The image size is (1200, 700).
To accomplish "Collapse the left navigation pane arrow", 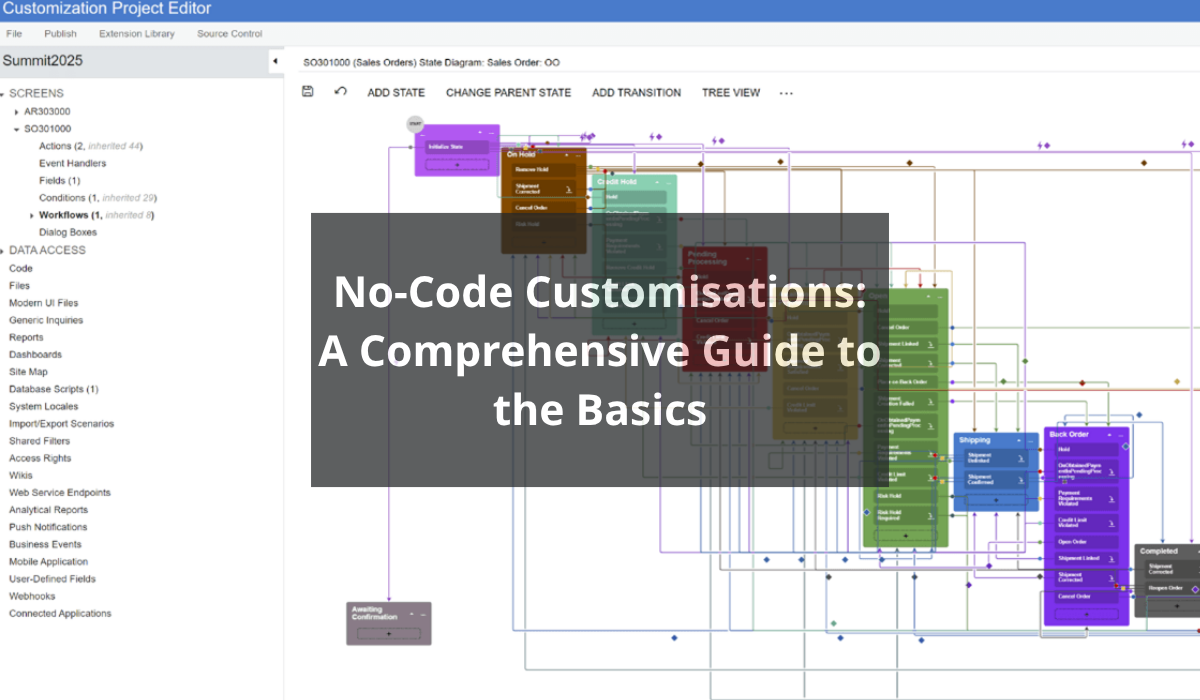I will [x=275, y=62].
